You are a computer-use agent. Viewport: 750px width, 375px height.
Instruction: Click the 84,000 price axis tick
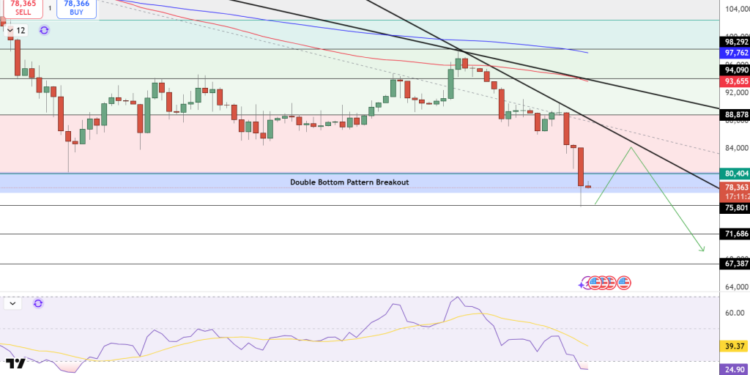tap(737, 147)
